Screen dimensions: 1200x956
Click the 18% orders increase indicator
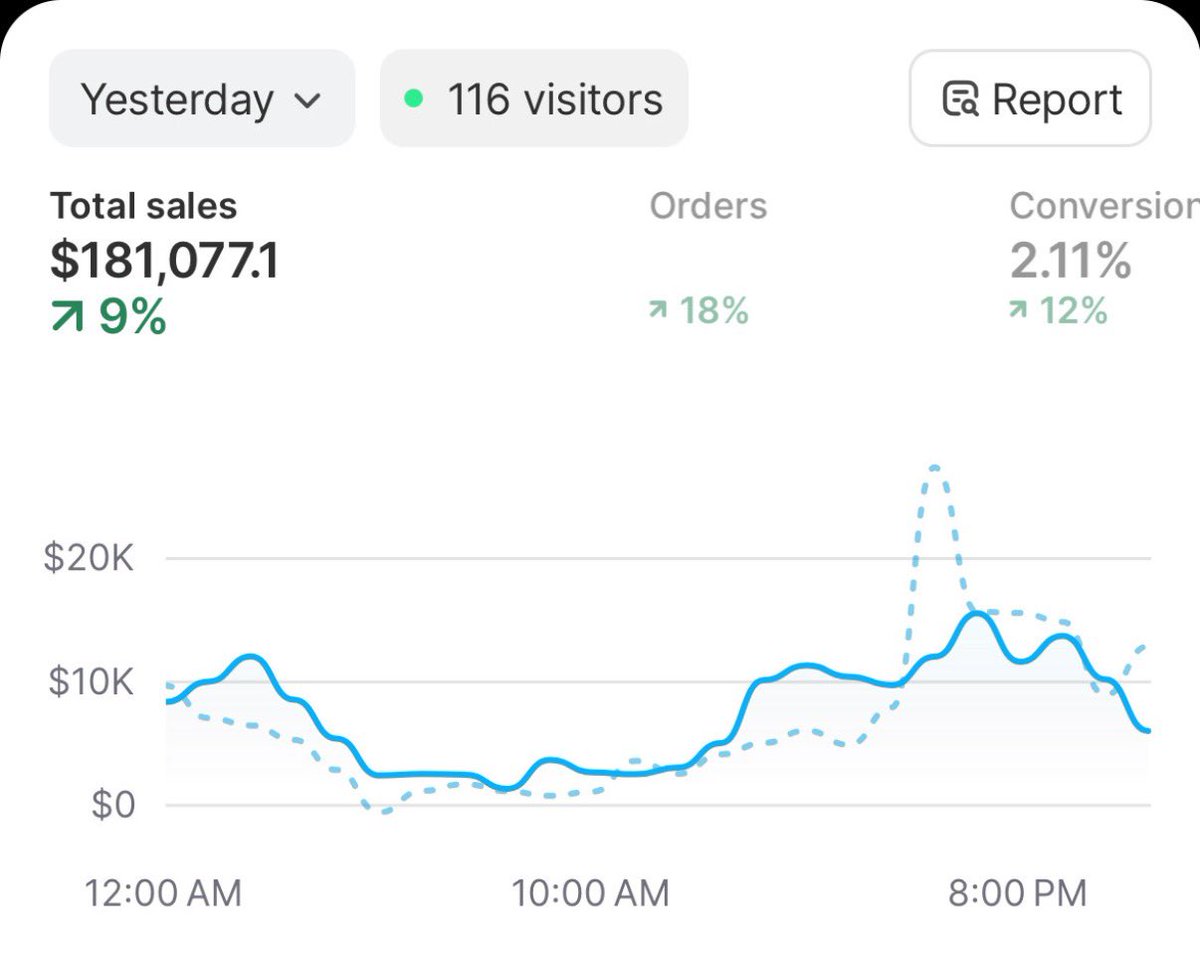coord(698,311)
